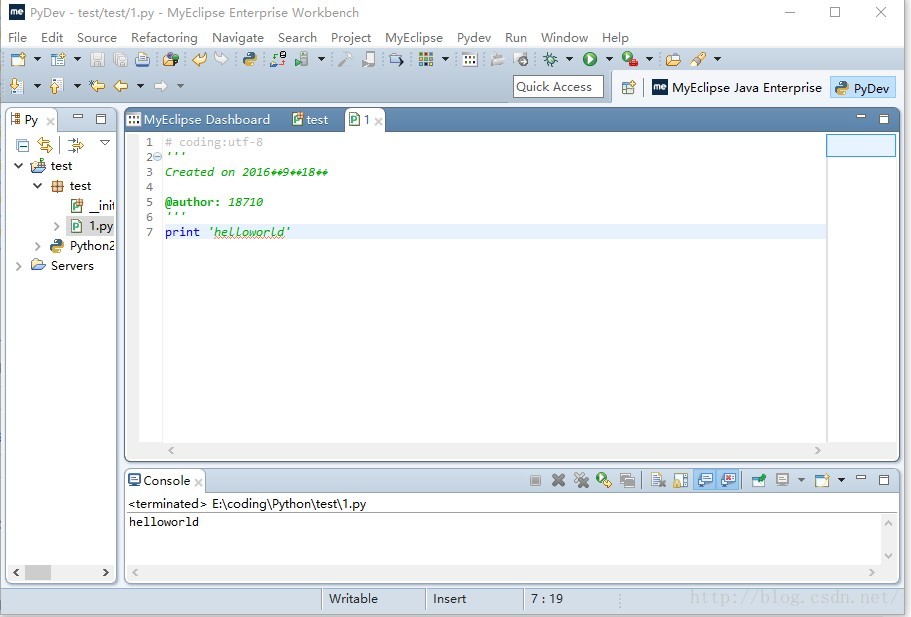The width and height of the screenshot is (911, 617).
Task: Open the Run button dropdown arrow
Action: pyautogui.click(x=607, y=60)
